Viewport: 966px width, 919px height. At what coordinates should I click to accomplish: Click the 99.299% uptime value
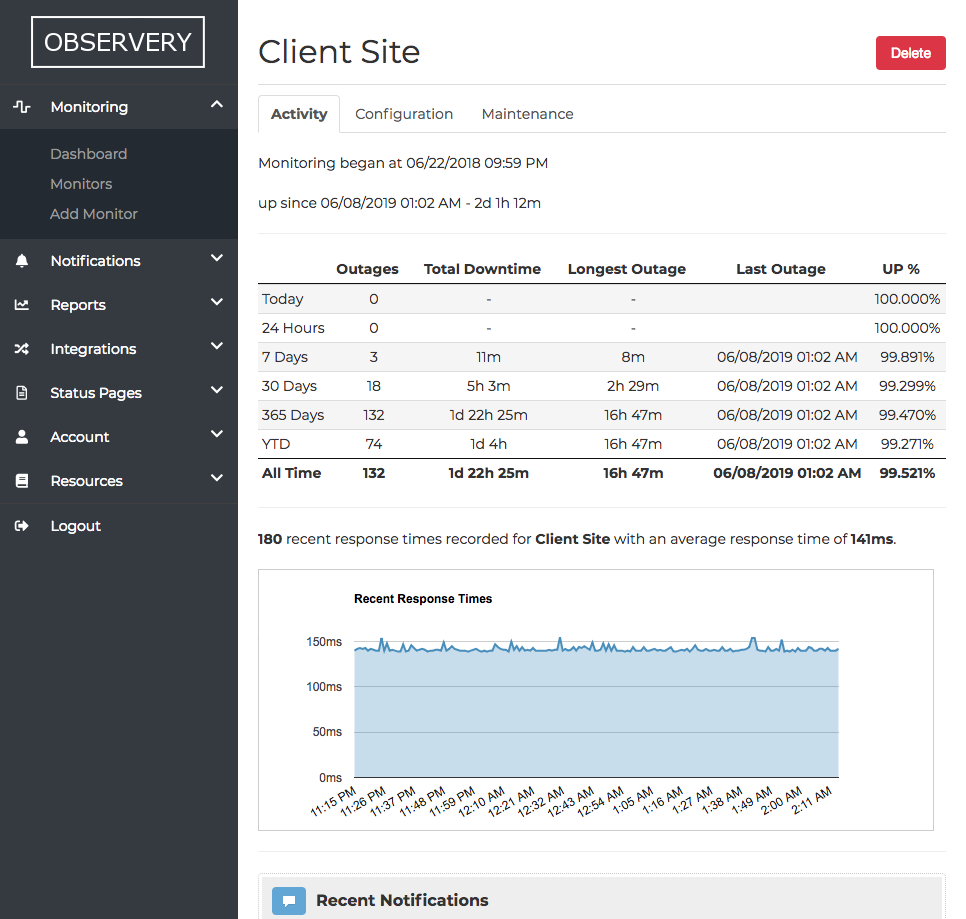click(907, 386)
